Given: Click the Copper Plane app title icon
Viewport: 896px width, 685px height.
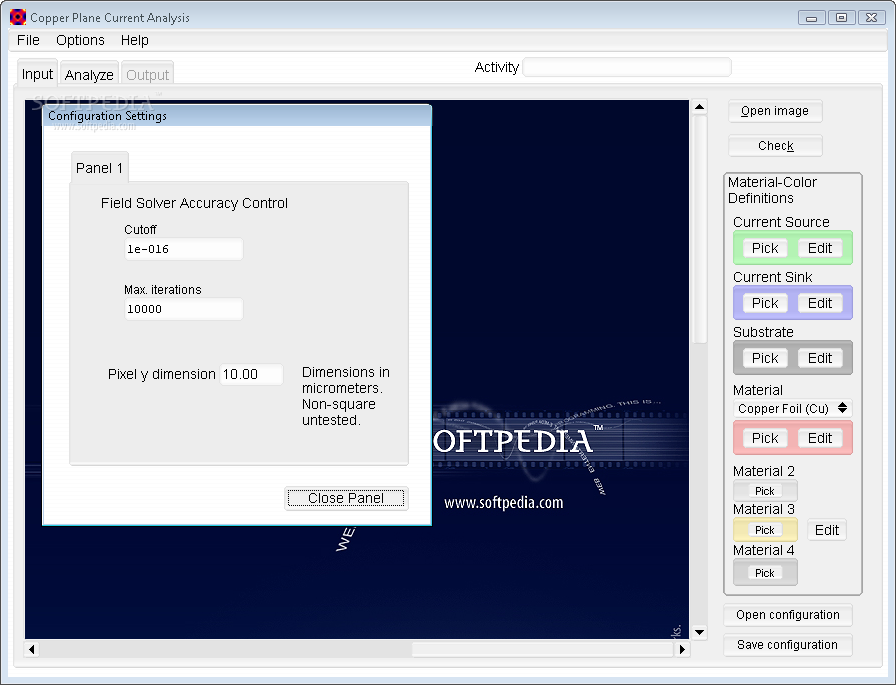Looking at the screenshot, I should (x=18, y=17).
